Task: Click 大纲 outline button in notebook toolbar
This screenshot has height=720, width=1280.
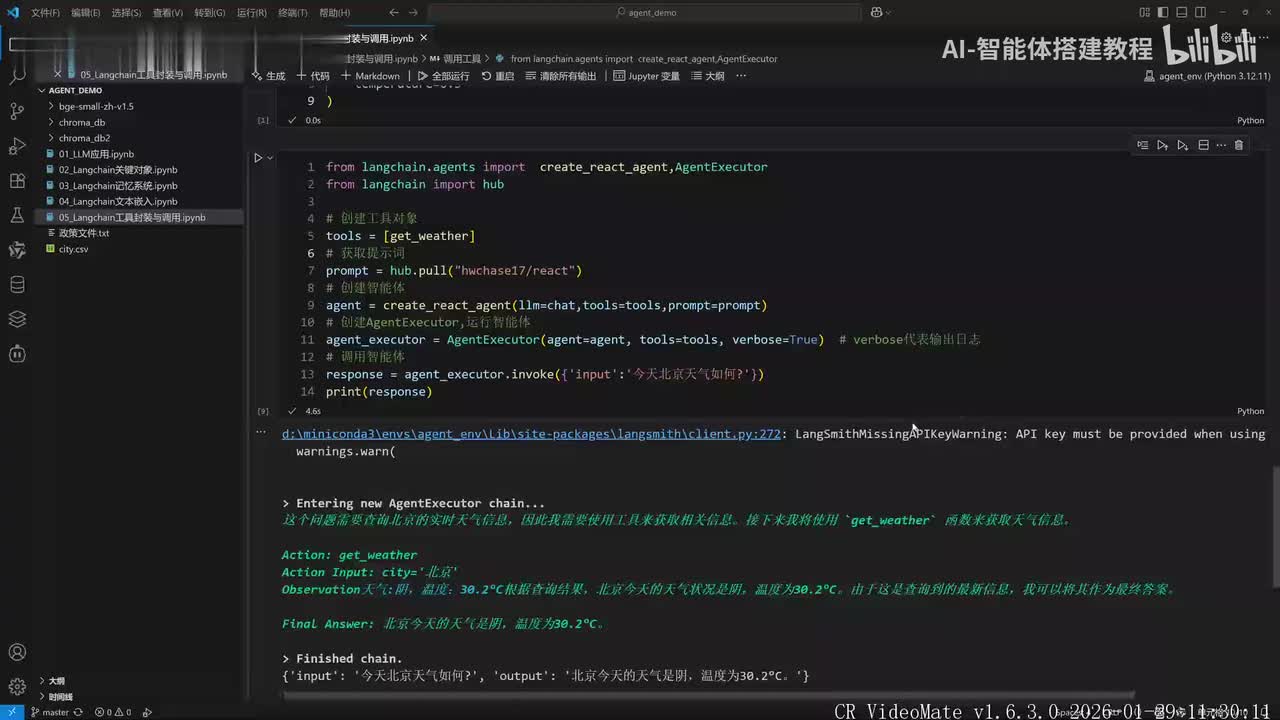Action: tap(707, 76)
